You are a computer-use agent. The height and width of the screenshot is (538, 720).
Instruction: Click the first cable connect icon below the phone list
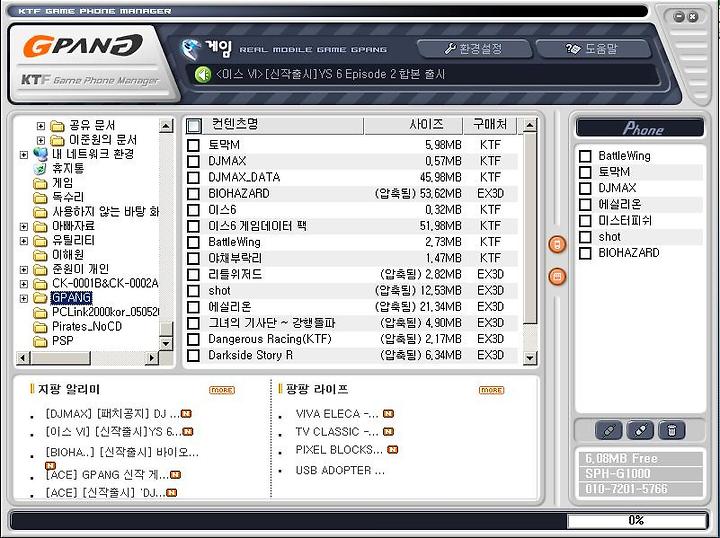609,431
